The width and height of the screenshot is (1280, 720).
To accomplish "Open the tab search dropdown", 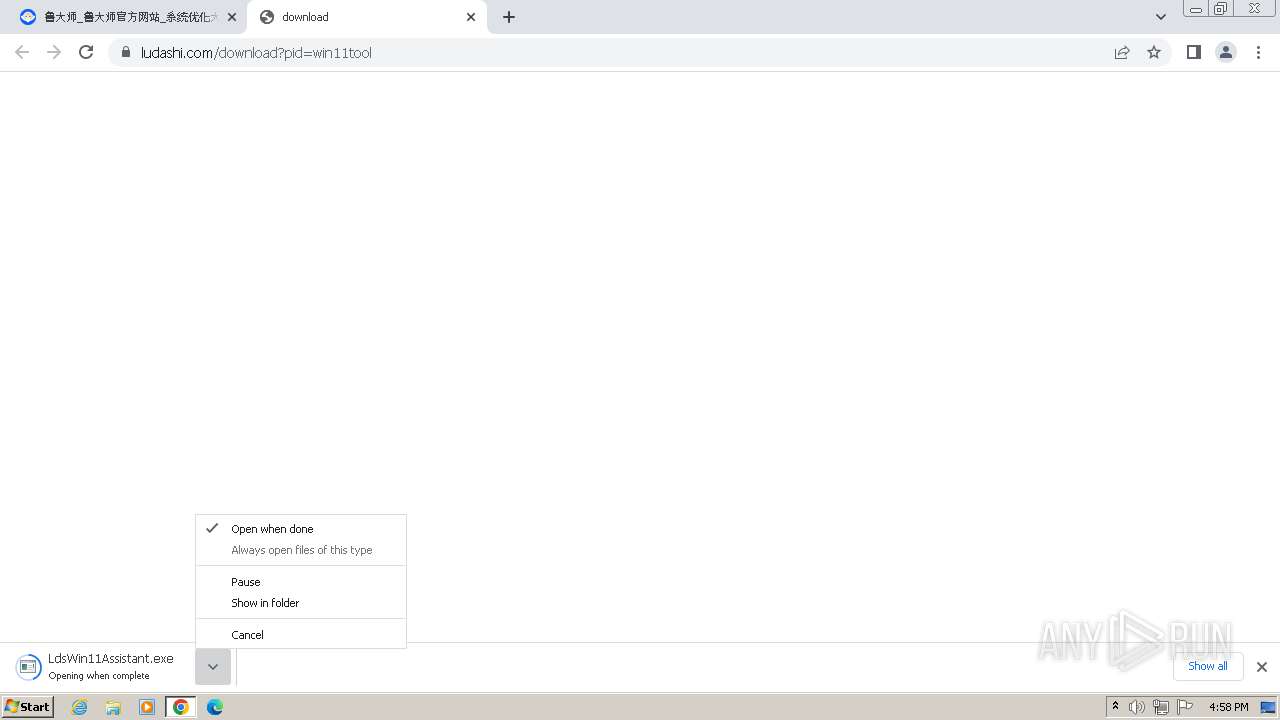I will coord(1161,17).
